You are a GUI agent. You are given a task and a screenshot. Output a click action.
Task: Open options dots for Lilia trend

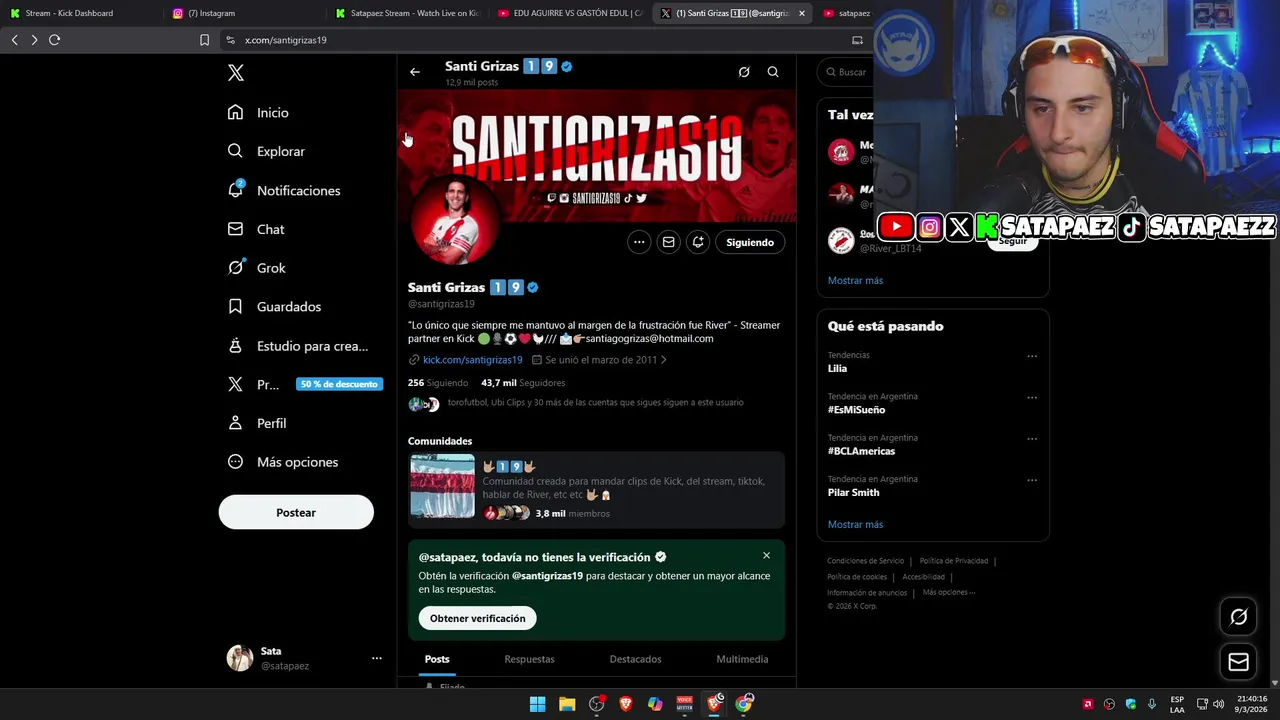1032,356
